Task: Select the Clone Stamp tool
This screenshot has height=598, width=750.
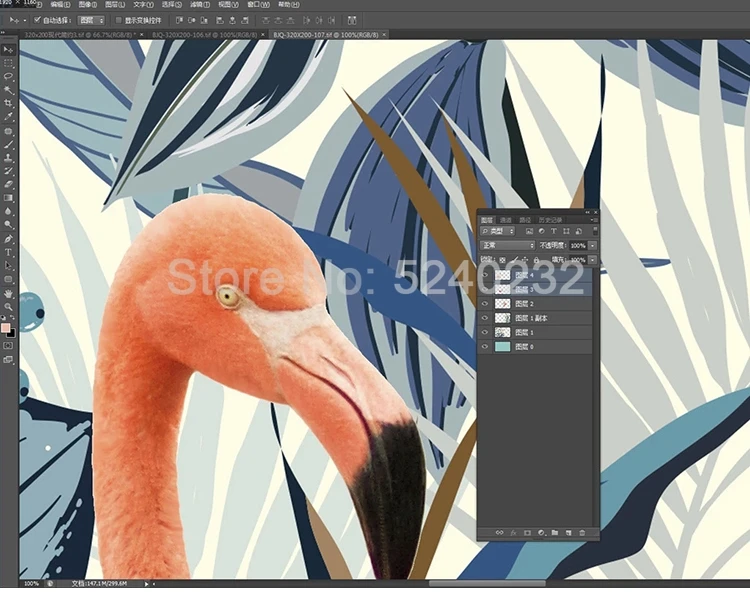Action: pos(8,158)
